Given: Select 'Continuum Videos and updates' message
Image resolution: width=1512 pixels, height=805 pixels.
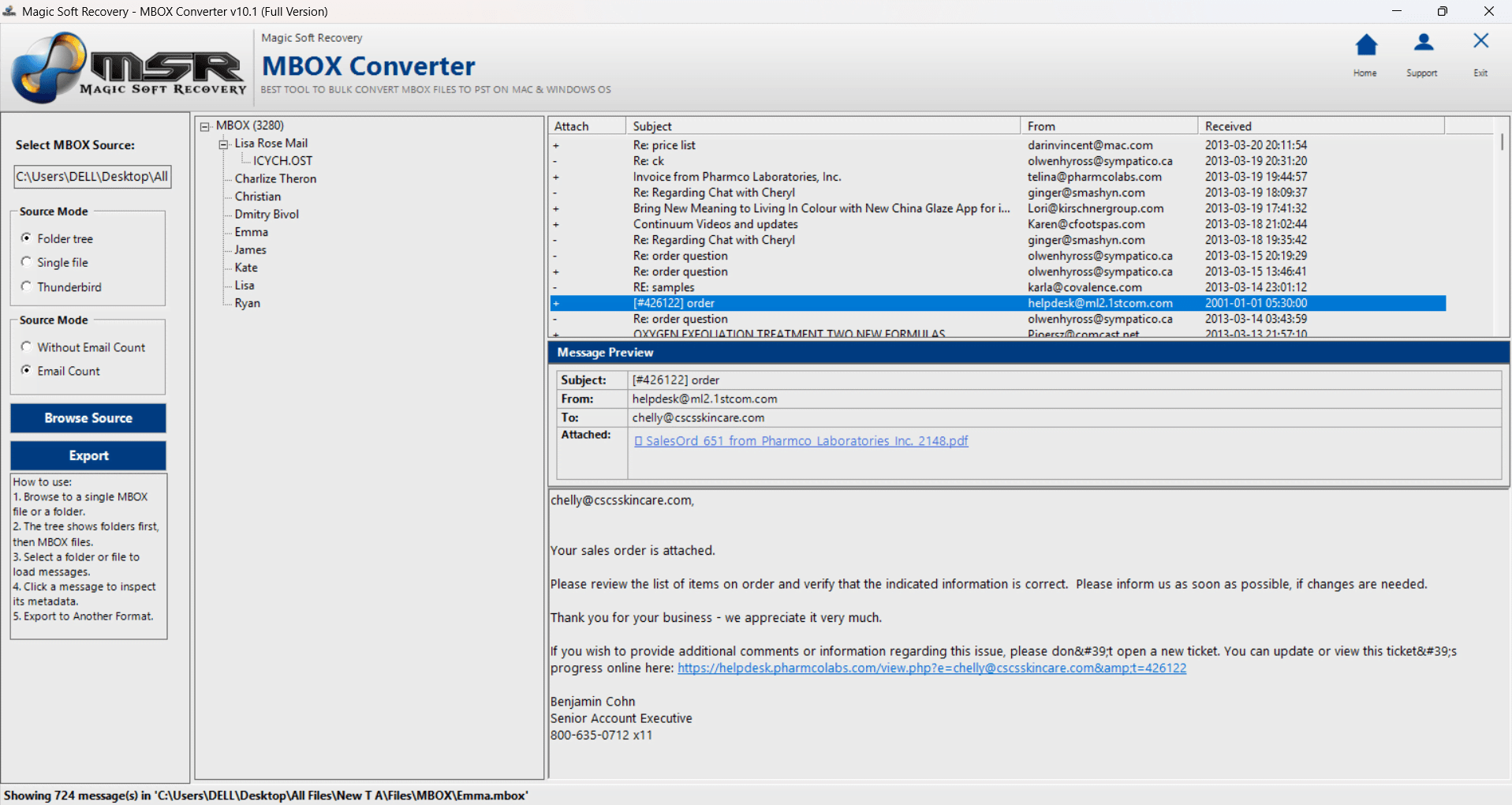Looking at the screenshot, I should (x=998, y=224).
